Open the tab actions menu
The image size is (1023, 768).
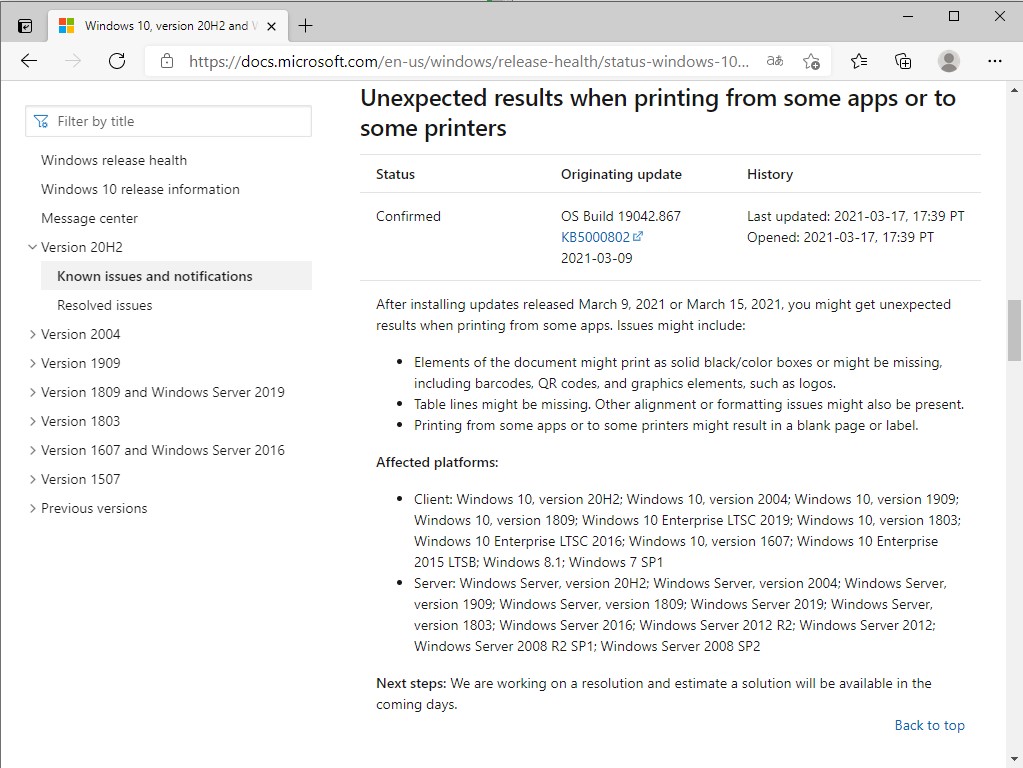point(25,25)
